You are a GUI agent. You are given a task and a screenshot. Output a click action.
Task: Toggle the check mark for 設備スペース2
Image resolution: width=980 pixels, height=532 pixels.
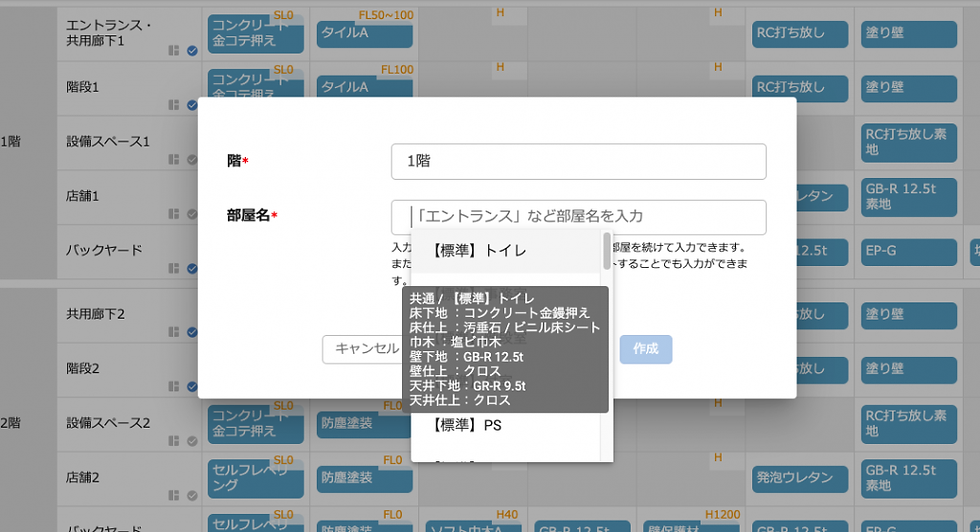click(x=192, y=441)
